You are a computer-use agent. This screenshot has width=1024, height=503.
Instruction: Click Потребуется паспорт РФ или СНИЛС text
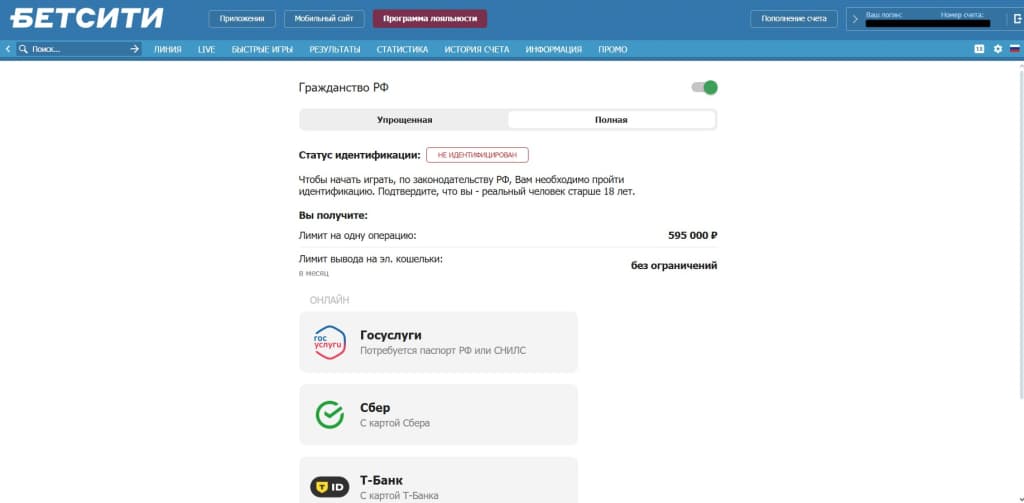443,351
